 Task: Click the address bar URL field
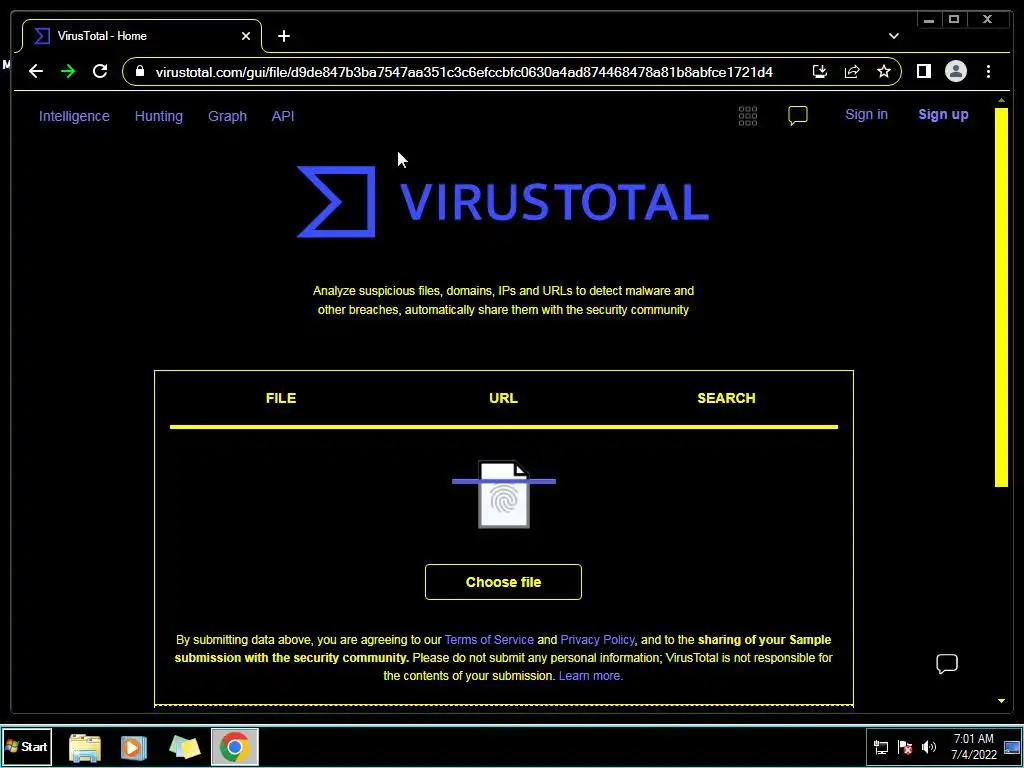pos(464,72)
